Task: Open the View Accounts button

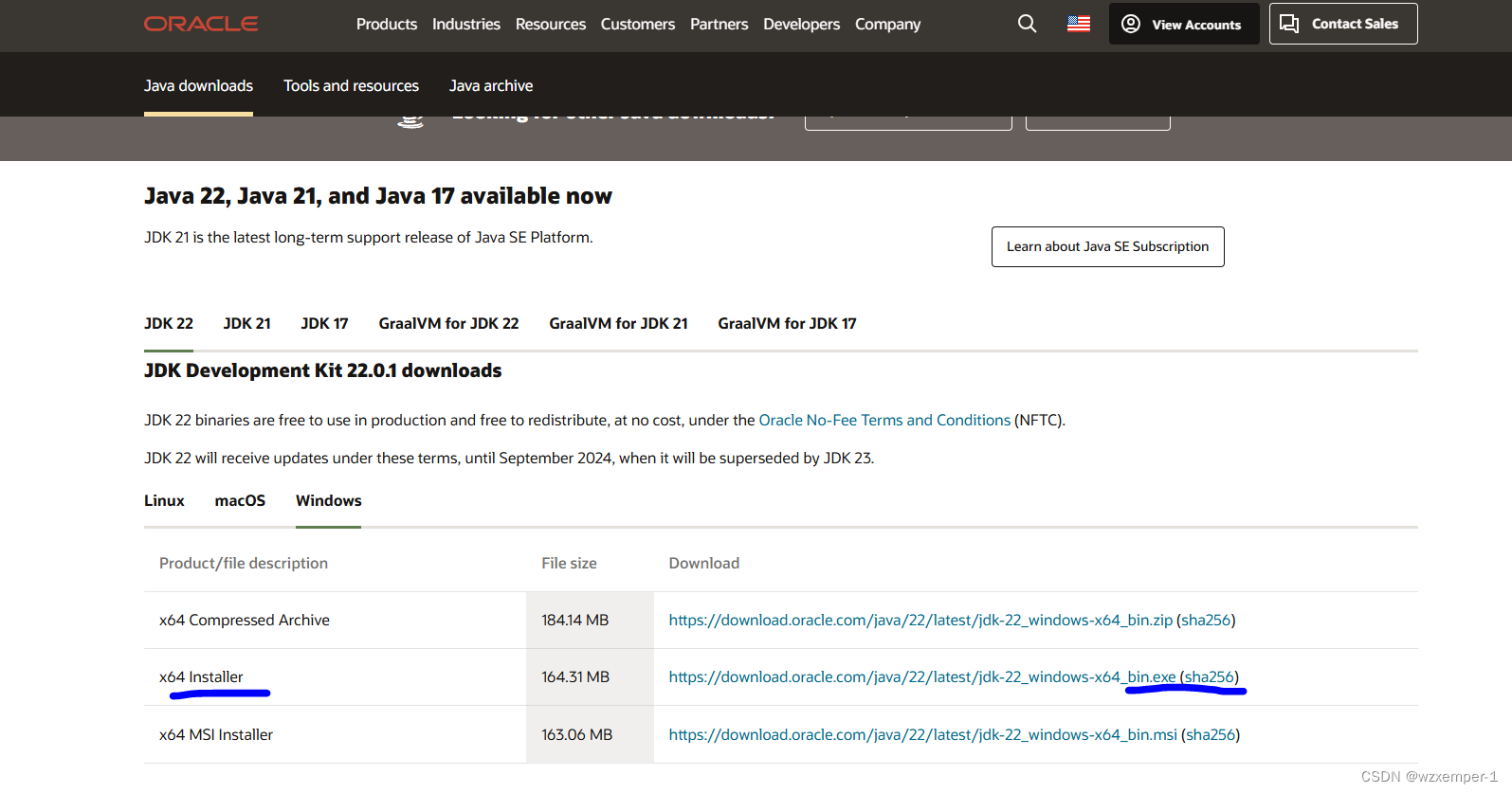Action: point(1184,24)
